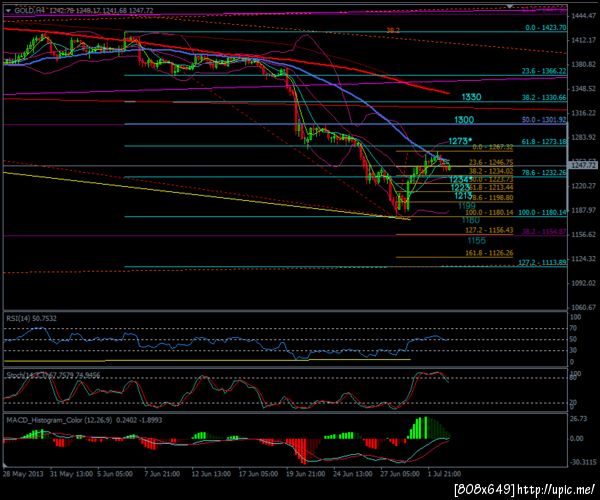The width and height of the screenshot is (600, 500).
Task: Select the orange label 0.0 - 1267.32
Action: (493, 147)
